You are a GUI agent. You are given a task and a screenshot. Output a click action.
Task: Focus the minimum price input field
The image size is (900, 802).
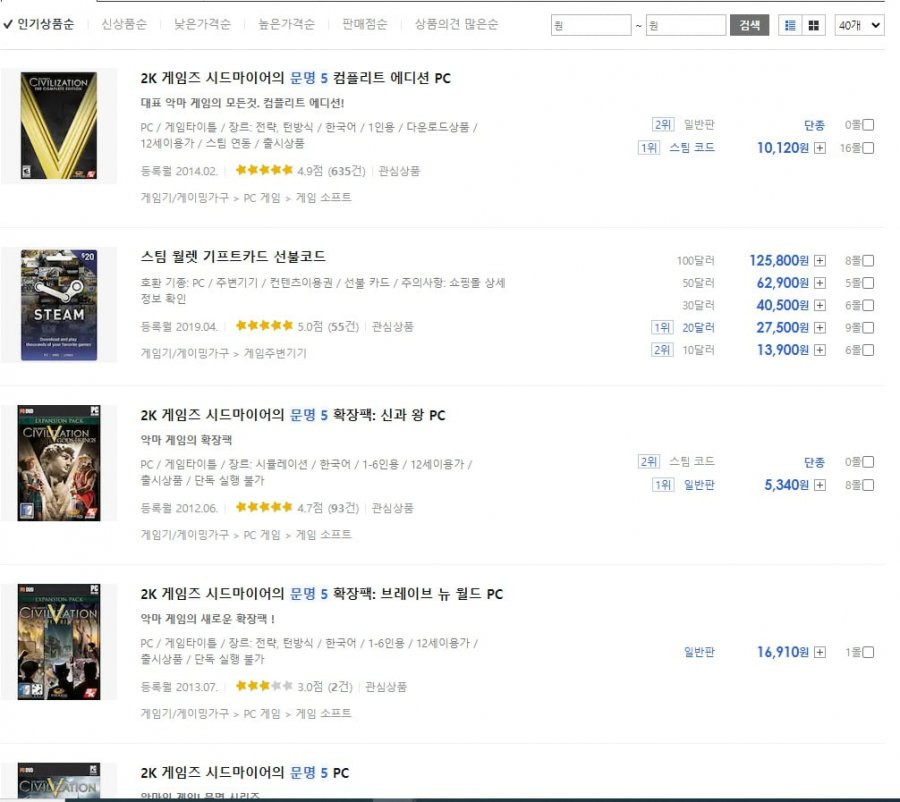[x=591, y=25]
